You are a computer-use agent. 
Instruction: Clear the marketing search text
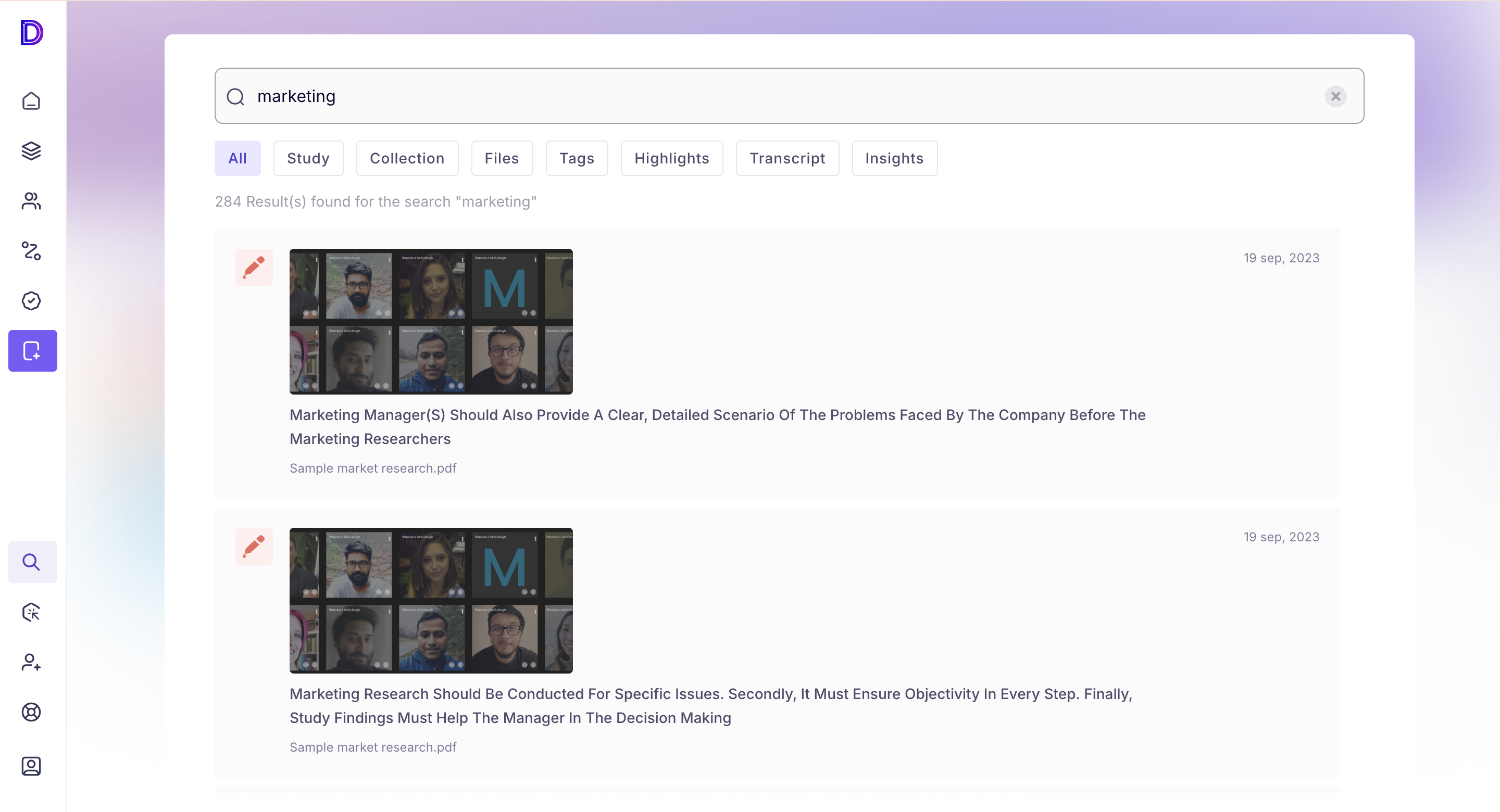pos(1335,96)
